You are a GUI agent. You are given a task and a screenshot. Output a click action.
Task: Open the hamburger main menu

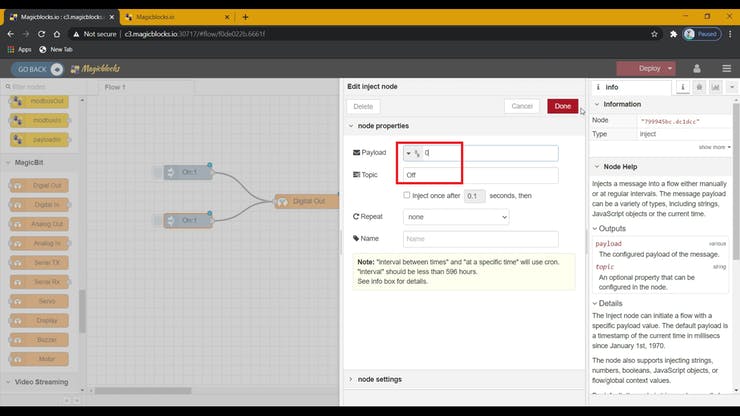pos(726,68)
